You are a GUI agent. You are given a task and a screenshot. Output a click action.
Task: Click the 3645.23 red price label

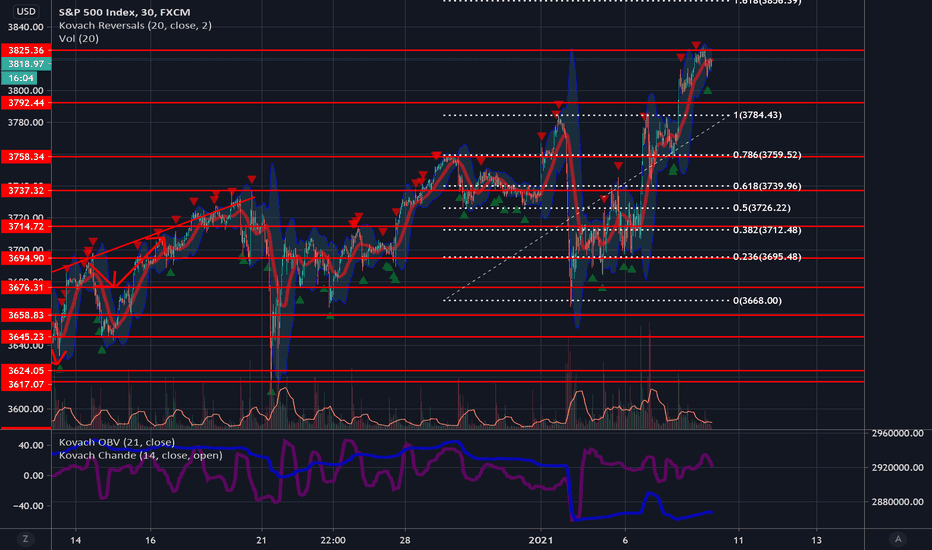26,337
